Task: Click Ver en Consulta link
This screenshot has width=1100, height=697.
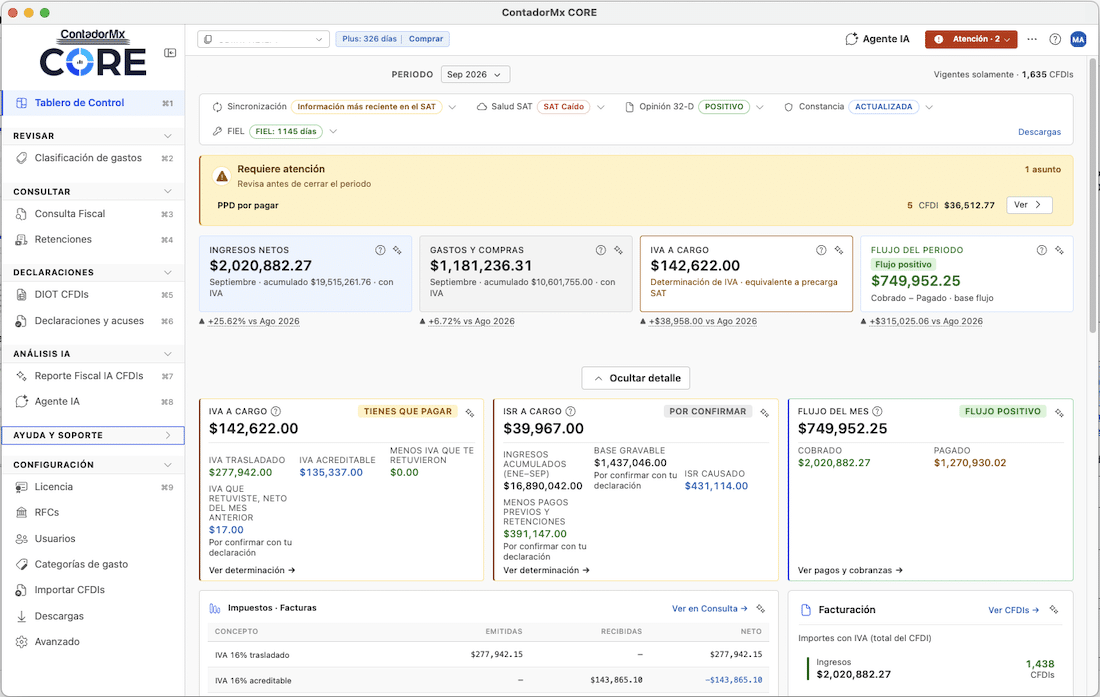Action: pyautogui.click(x=709, y=609)
